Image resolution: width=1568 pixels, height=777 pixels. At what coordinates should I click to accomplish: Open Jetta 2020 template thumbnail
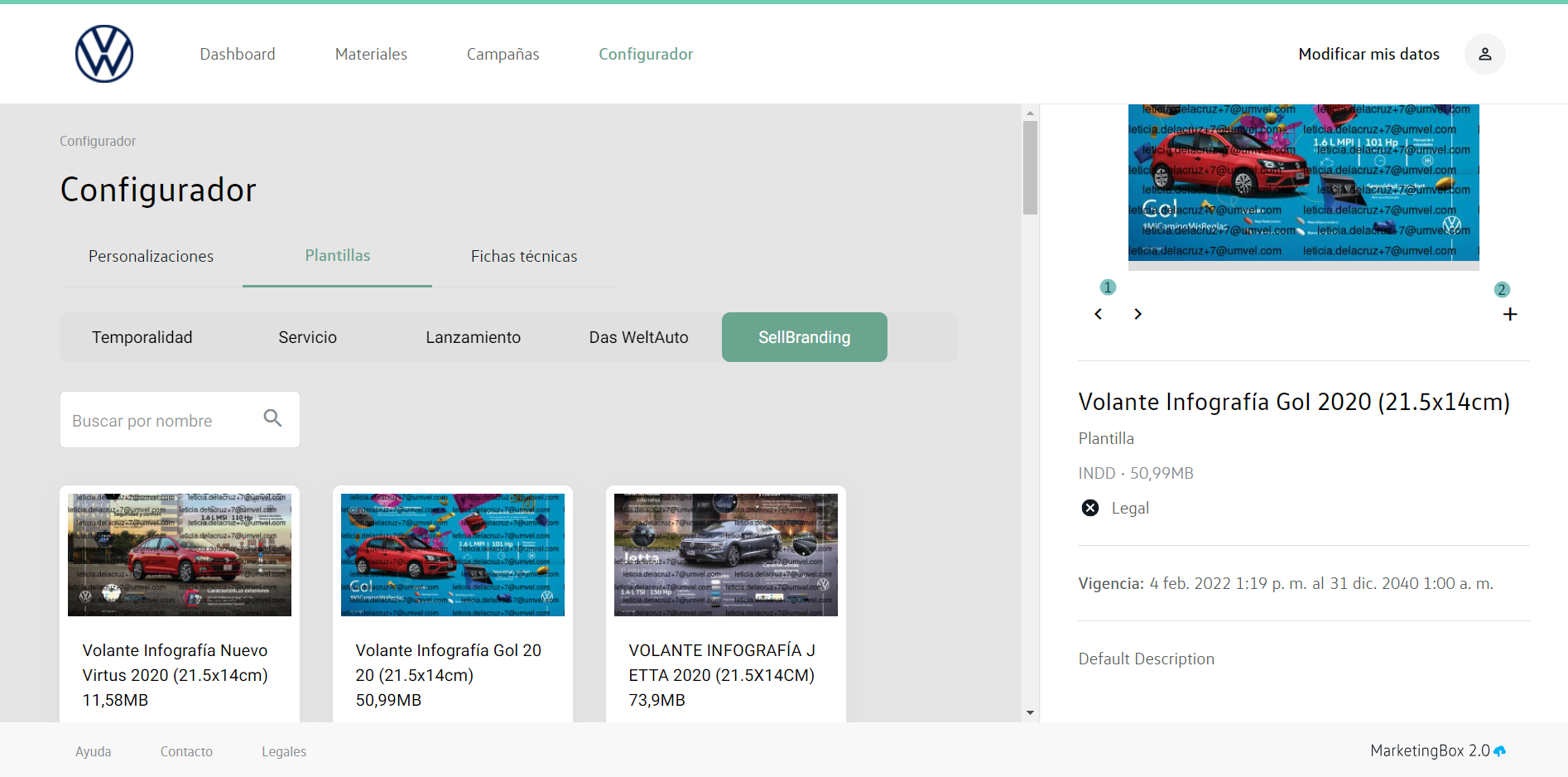(726, 555)
